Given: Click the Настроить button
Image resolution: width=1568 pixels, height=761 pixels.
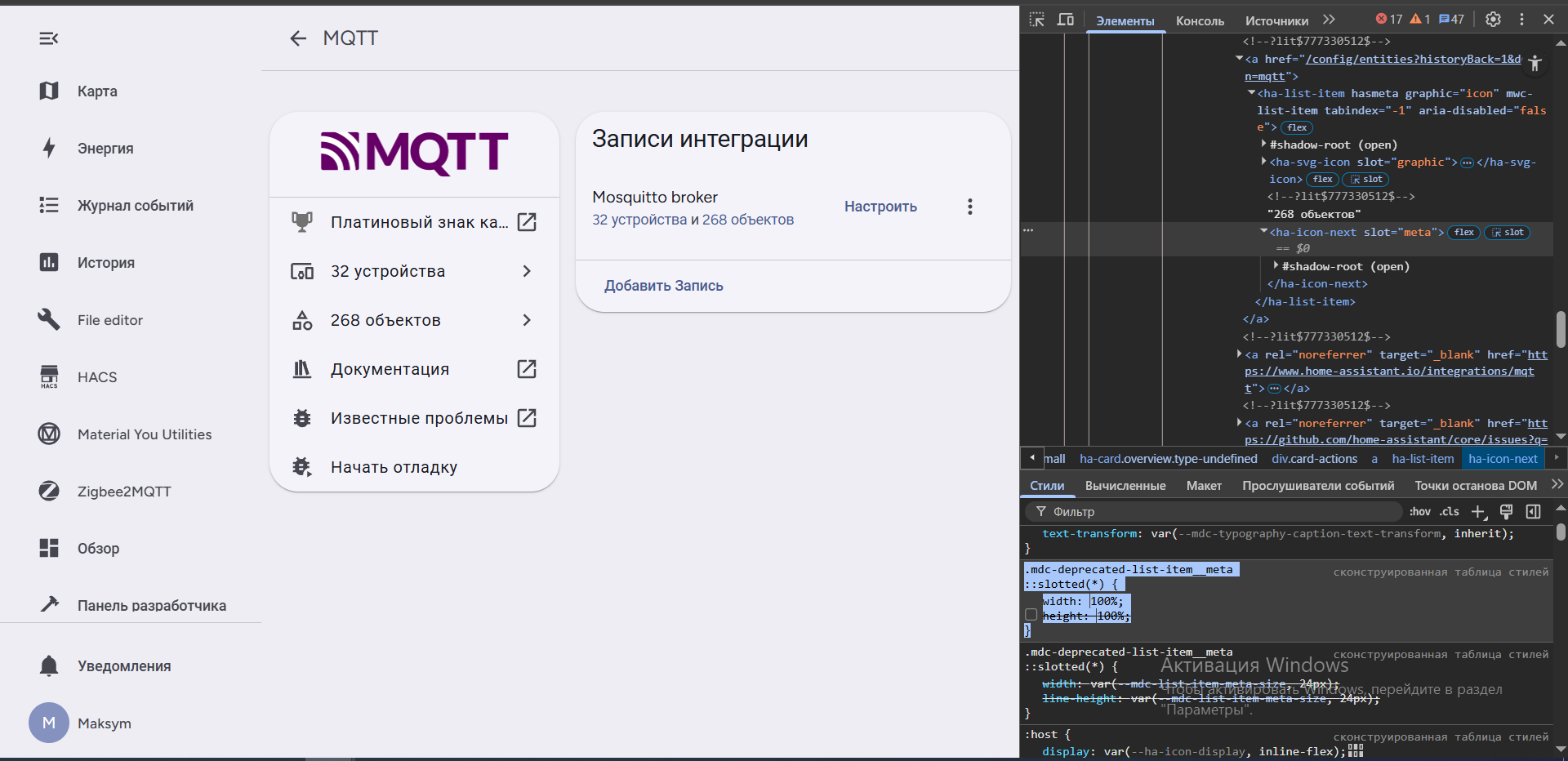Looking at the screenshot, I should pos(880,207).
